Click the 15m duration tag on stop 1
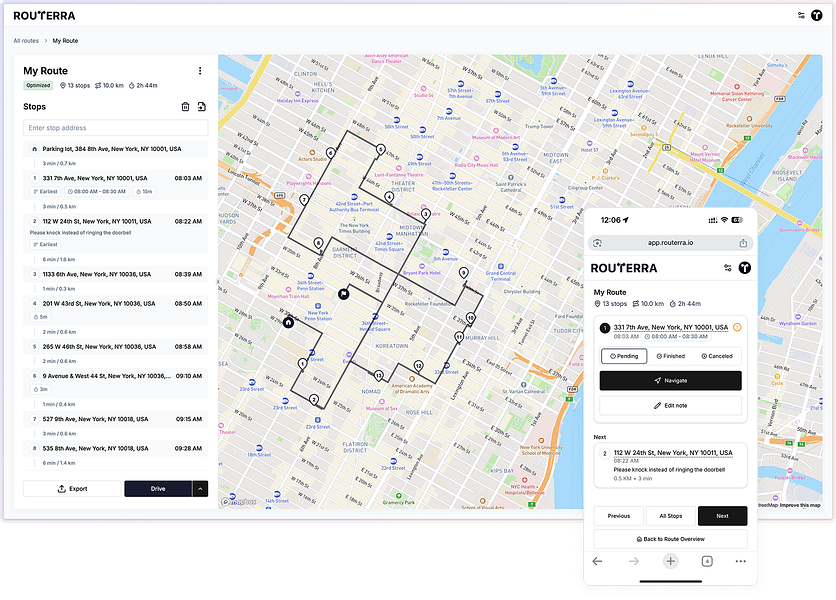Screen dimensions: 836x600 144,191
